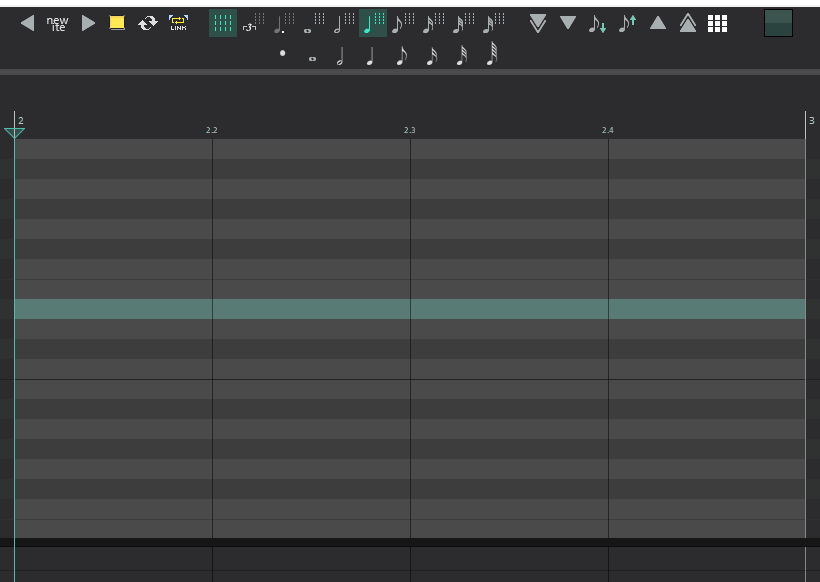This screenshot has height=582, width=820.
Task: Click the double up arrow icon
Action: [x=688, y=23]
